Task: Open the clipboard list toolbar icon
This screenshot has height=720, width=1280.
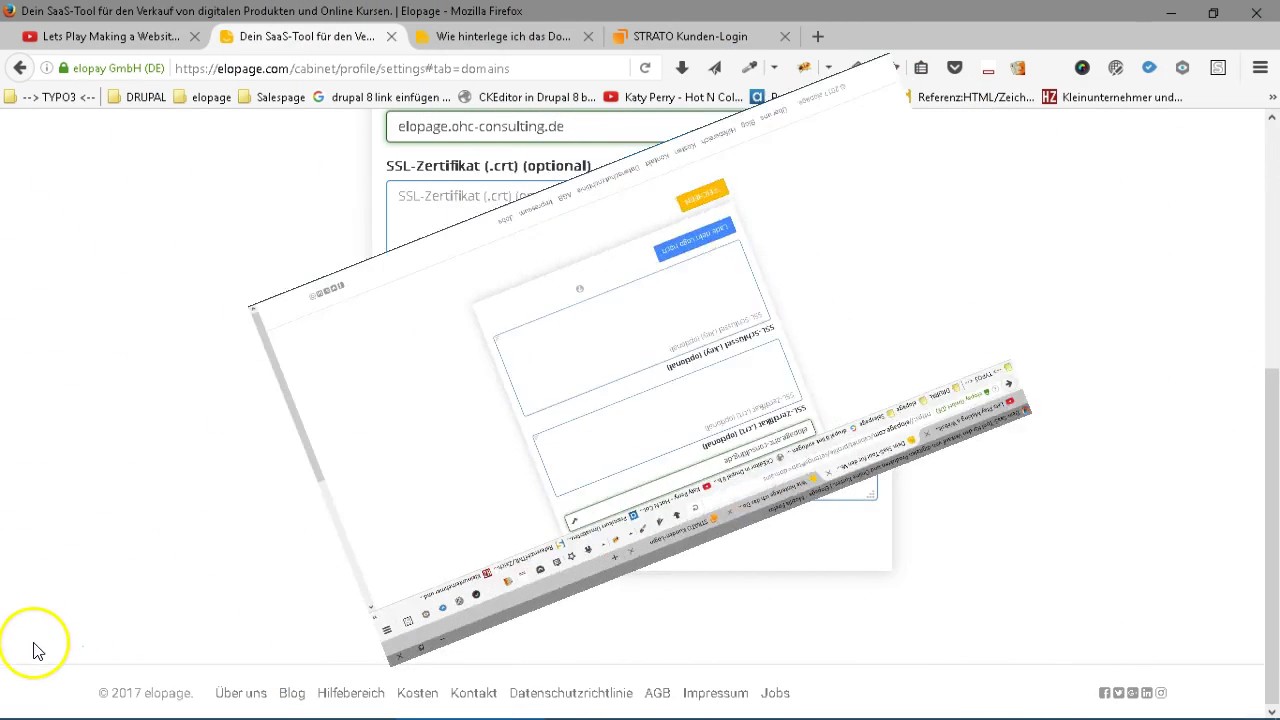Action: pos(921,68)
